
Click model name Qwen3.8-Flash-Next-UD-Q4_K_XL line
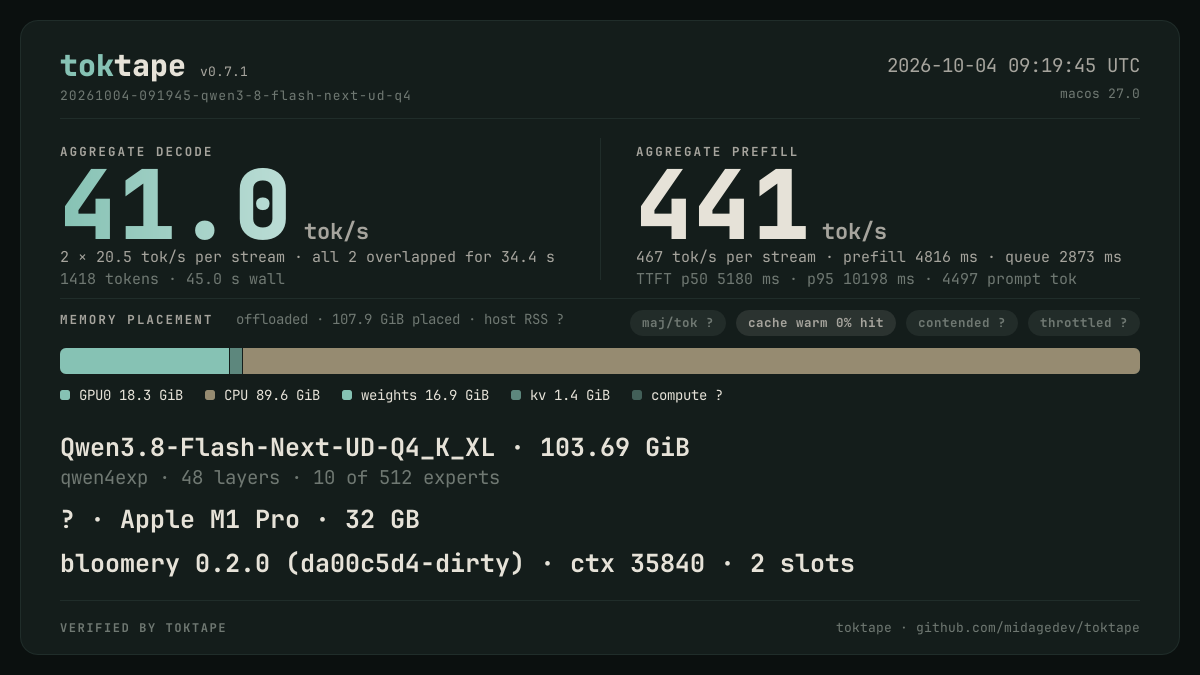coord(375,447)
